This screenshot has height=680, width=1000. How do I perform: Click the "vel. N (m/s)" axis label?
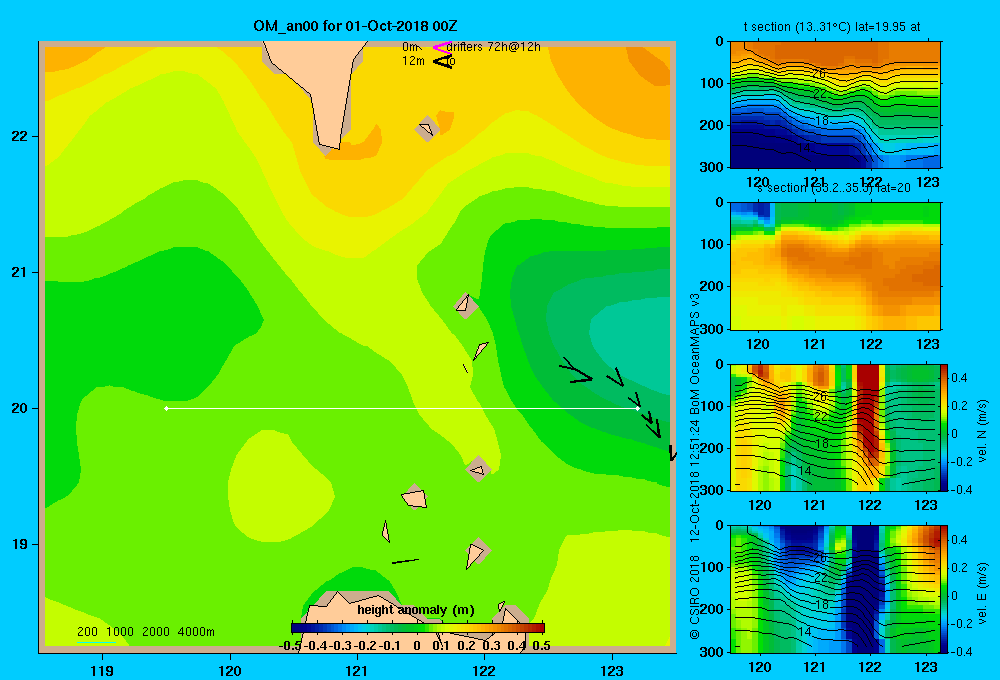983,431
